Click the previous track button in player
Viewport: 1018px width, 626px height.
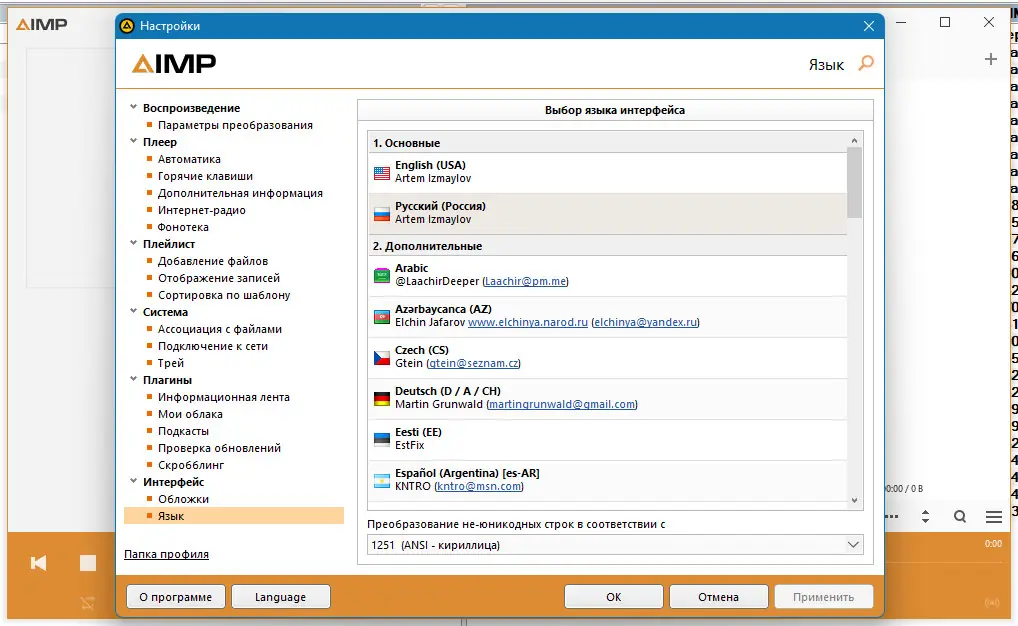[38, 563]
